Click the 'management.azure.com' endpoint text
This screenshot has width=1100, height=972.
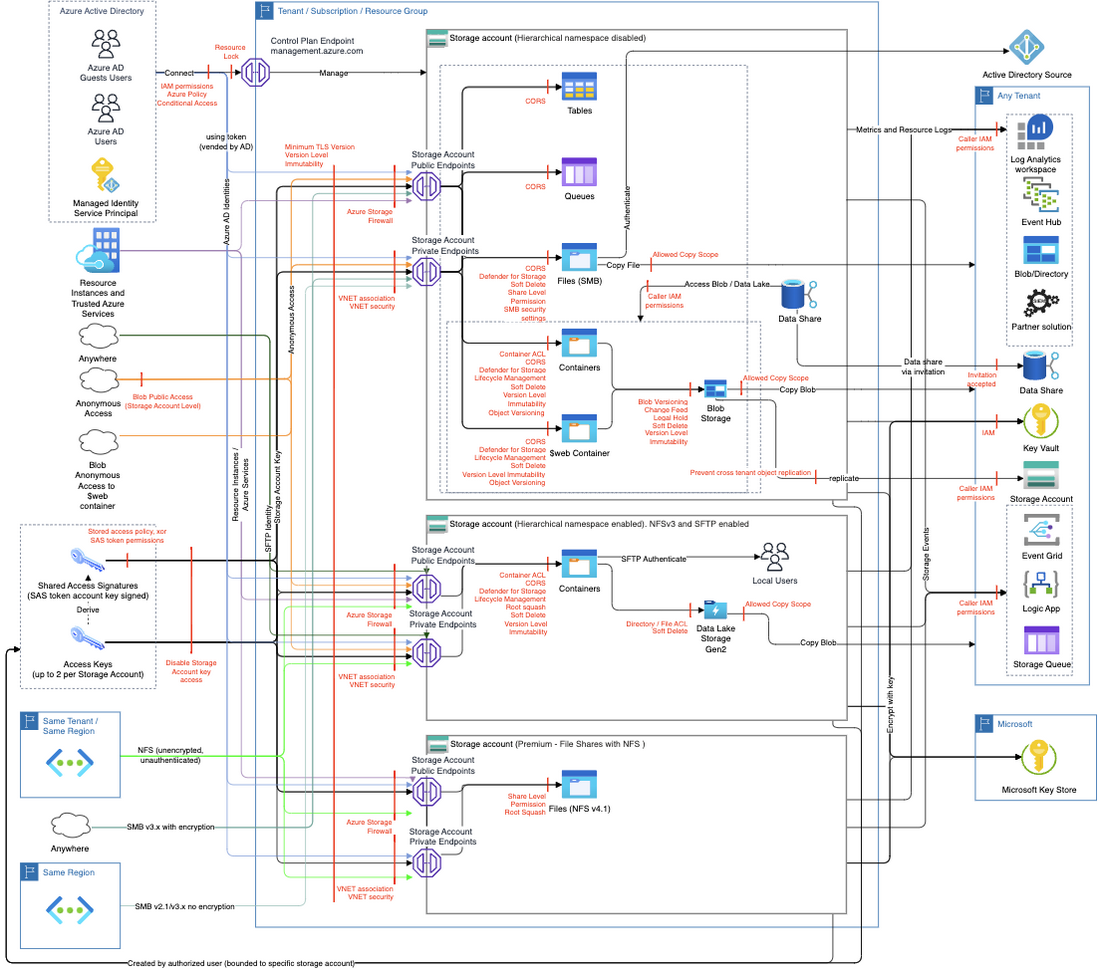pos(317,51)
